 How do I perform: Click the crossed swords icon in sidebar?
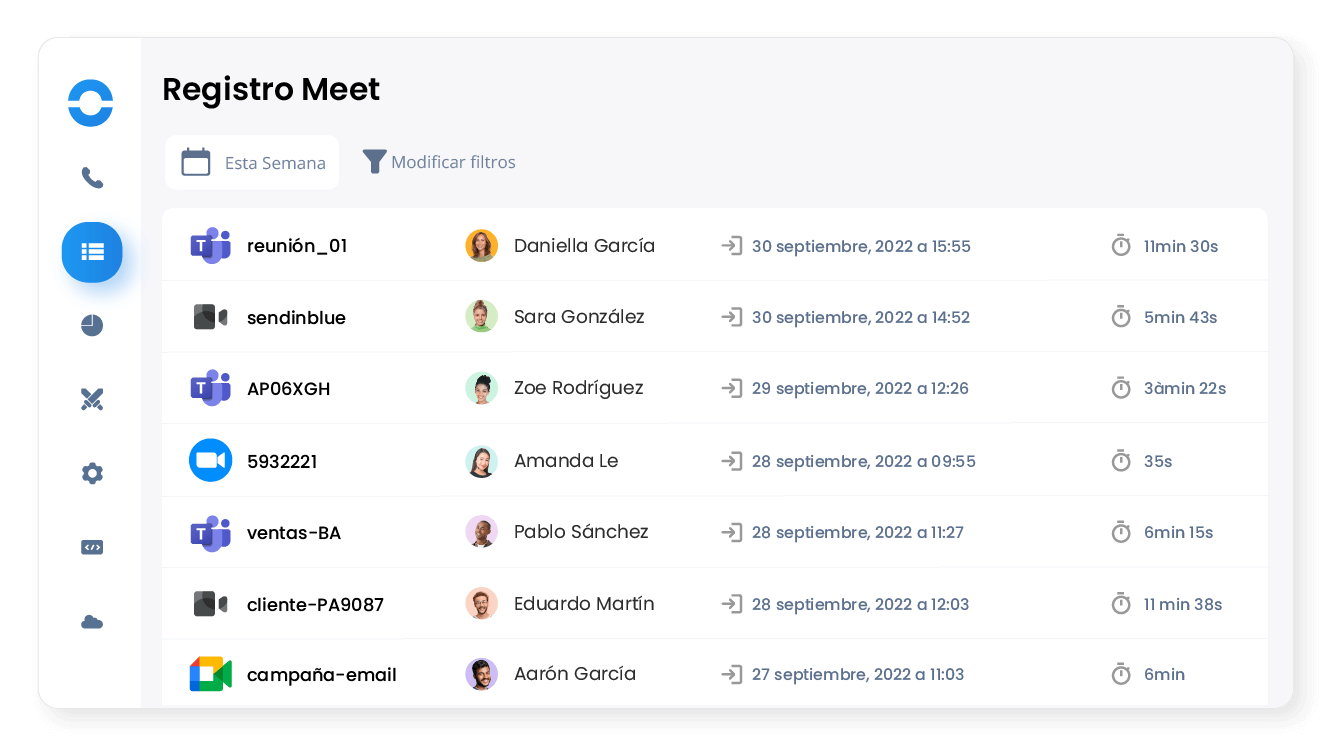pos(92,400)
